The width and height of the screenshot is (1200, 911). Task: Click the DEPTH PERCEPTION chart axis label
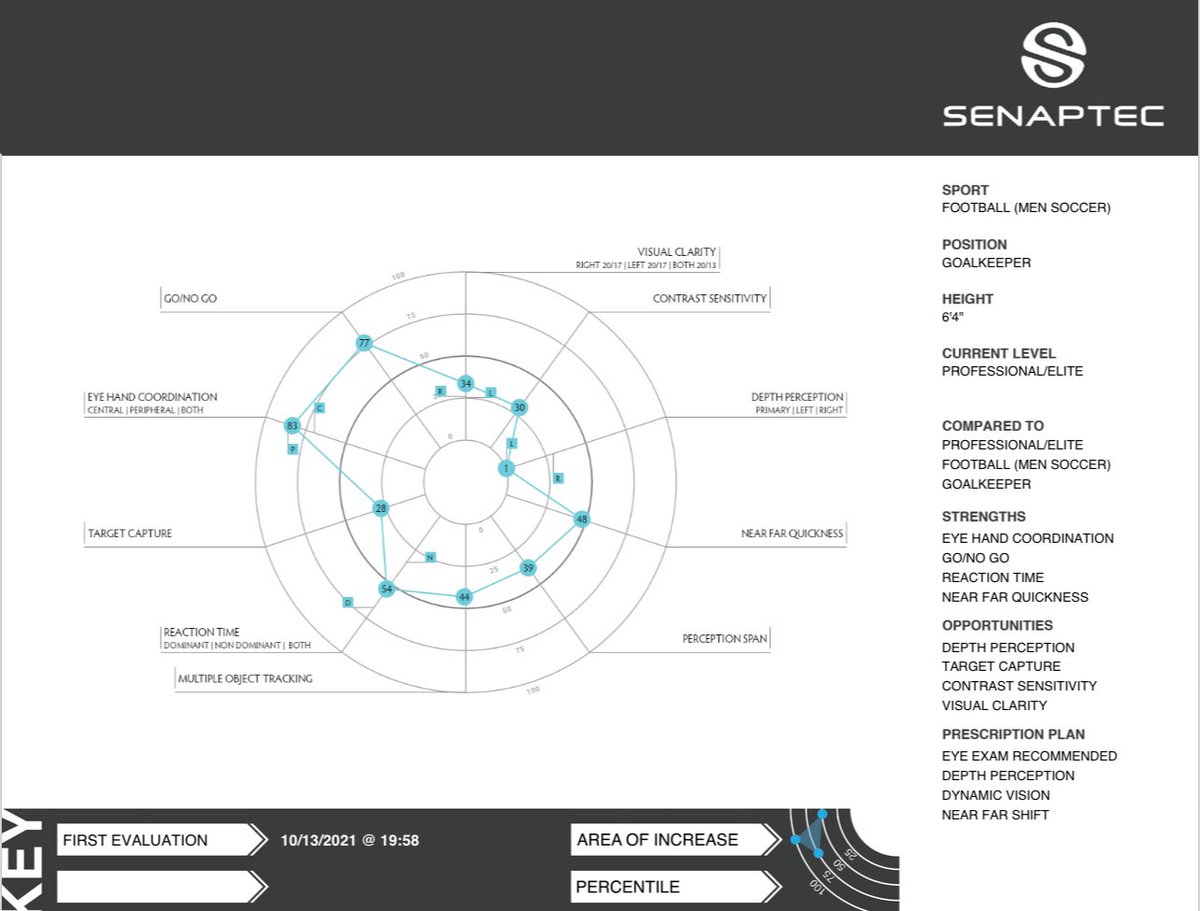click(x=798, y=397)
